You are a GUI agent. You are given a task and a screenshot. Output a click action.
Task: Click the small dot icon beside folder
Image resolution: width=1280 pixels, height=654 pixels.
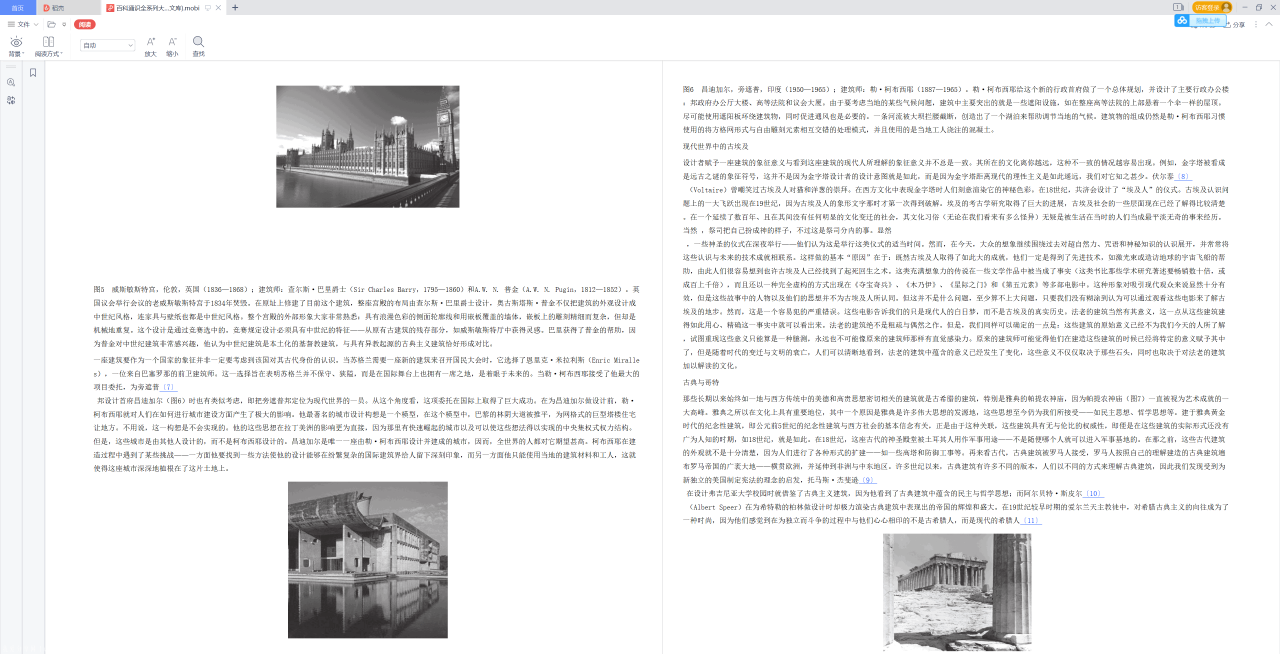coord(64,24)
